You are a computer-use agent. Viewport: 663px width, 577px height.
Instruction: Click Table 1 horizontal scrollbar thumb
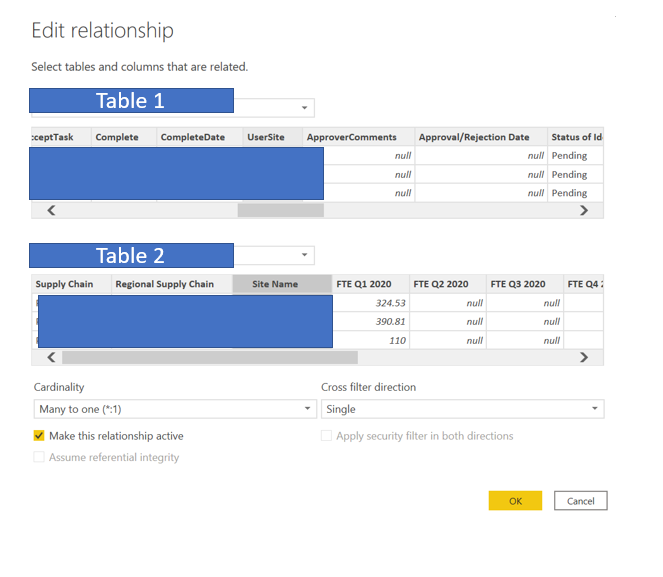pos(281,211)
